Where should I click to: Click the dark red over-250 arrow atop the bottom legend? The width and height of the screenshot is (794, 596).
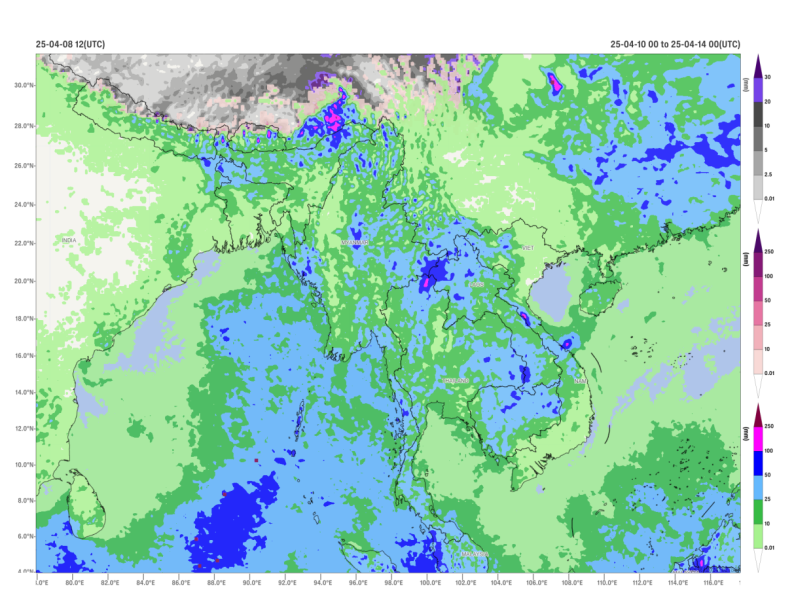point(758,415)
